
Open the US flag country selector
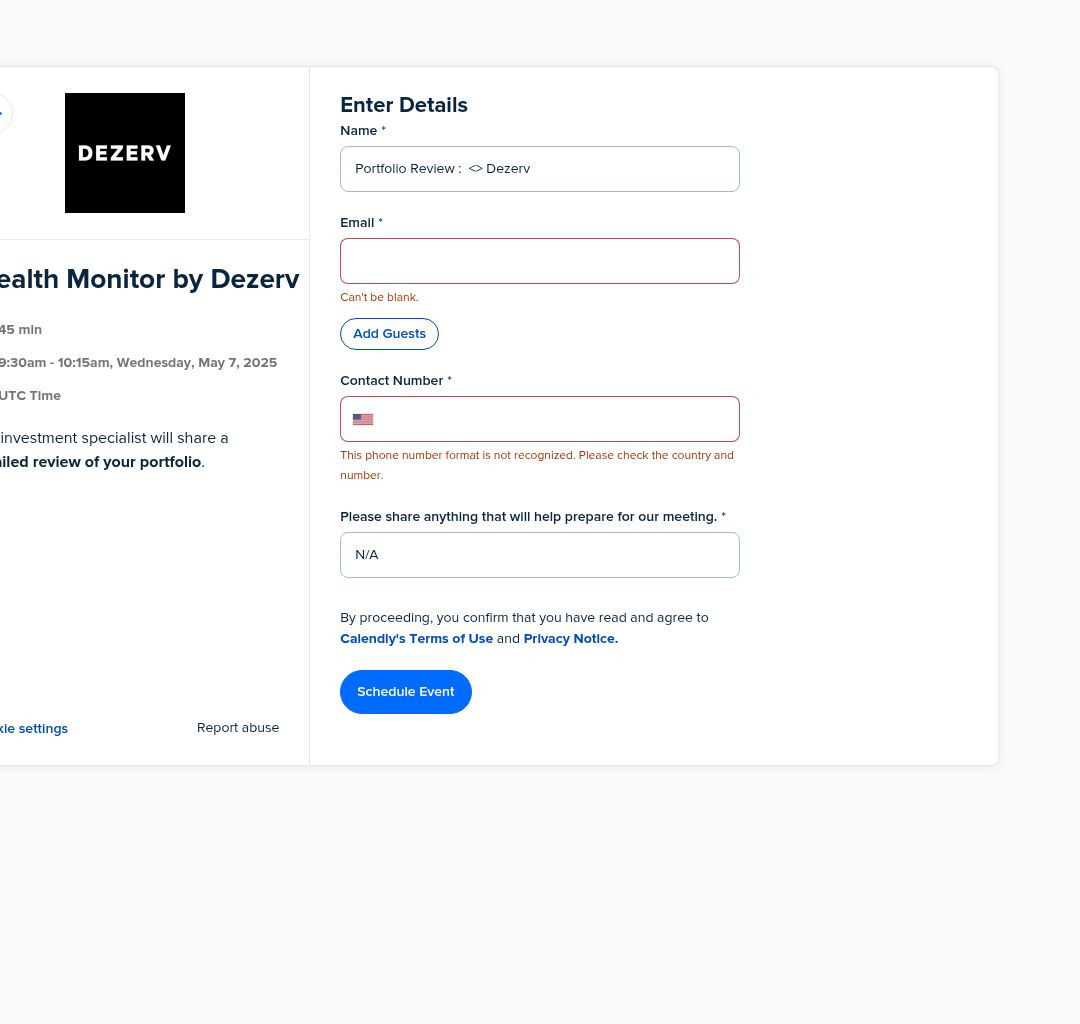(363, 419)
